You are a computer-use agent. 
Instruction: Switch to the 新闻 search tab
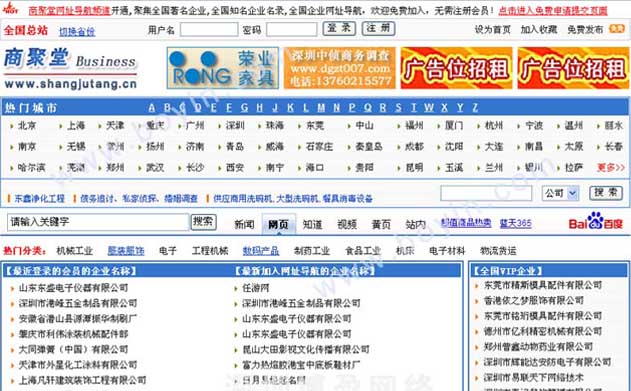244,224
